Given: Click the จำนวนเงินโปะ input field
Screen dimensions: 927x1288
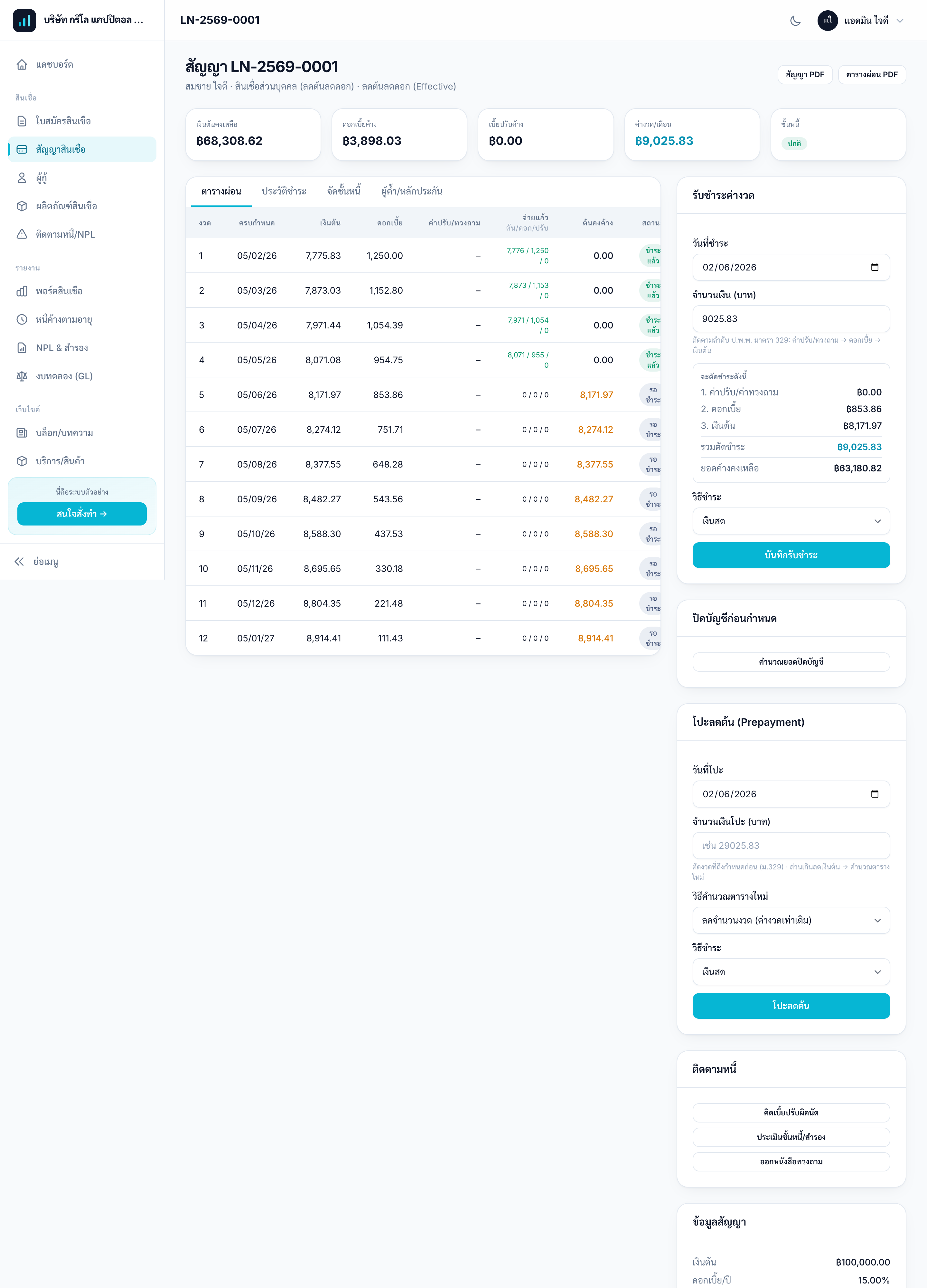Looking at the screenshot, I should point(791,846).
